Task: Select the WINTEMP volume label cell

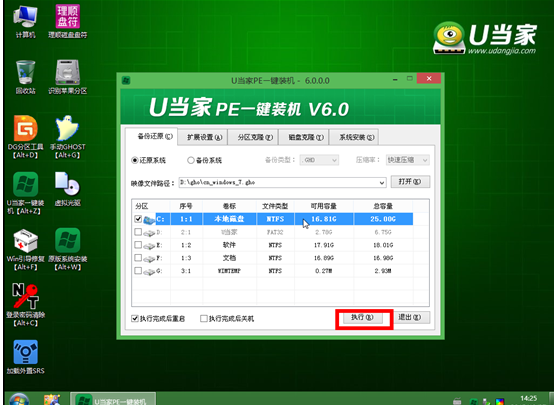Action: point(229,271)
